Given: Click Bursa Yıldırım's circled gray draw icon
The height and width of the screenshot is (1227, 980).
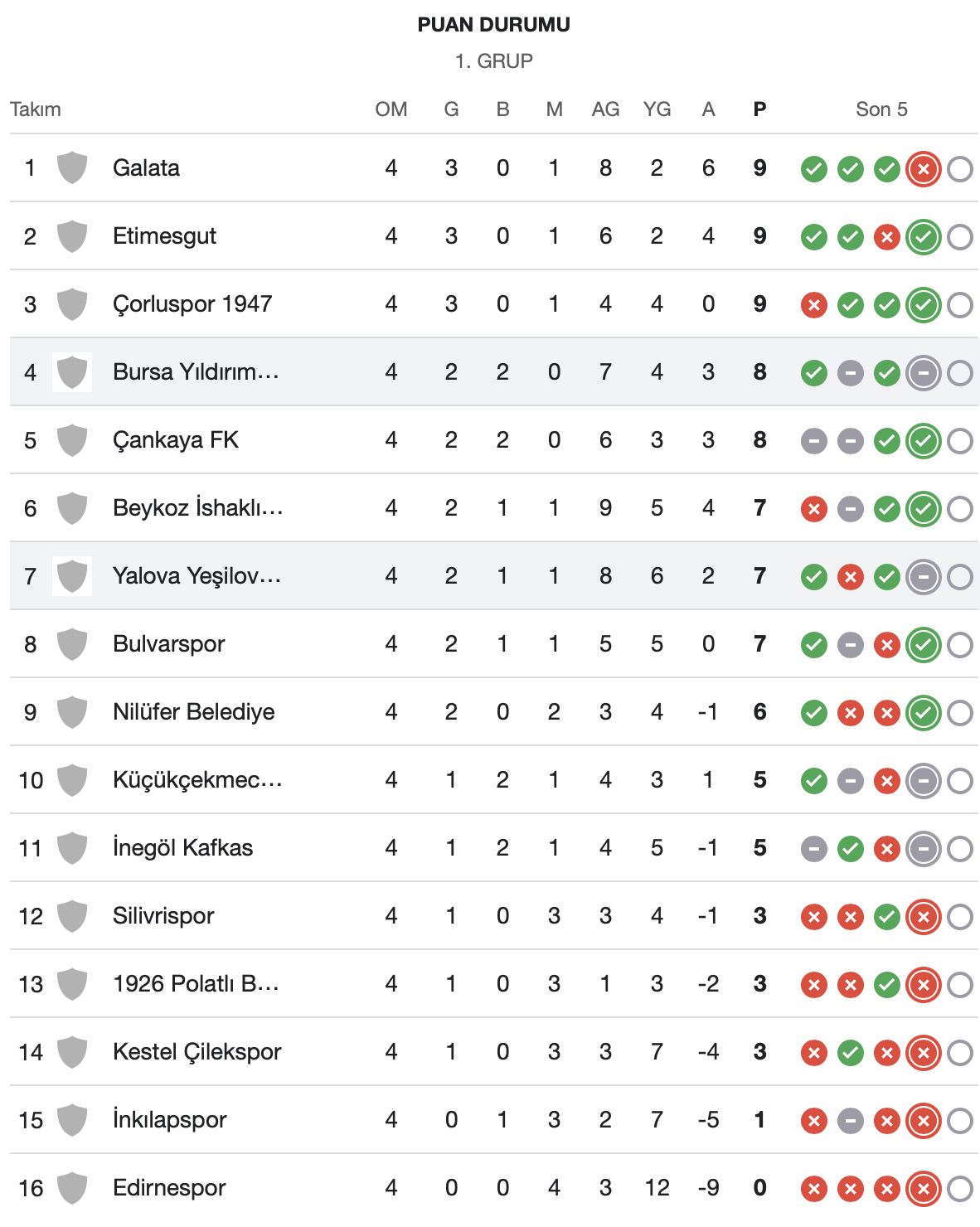Looking at the screenshot, I should [923, 374].
